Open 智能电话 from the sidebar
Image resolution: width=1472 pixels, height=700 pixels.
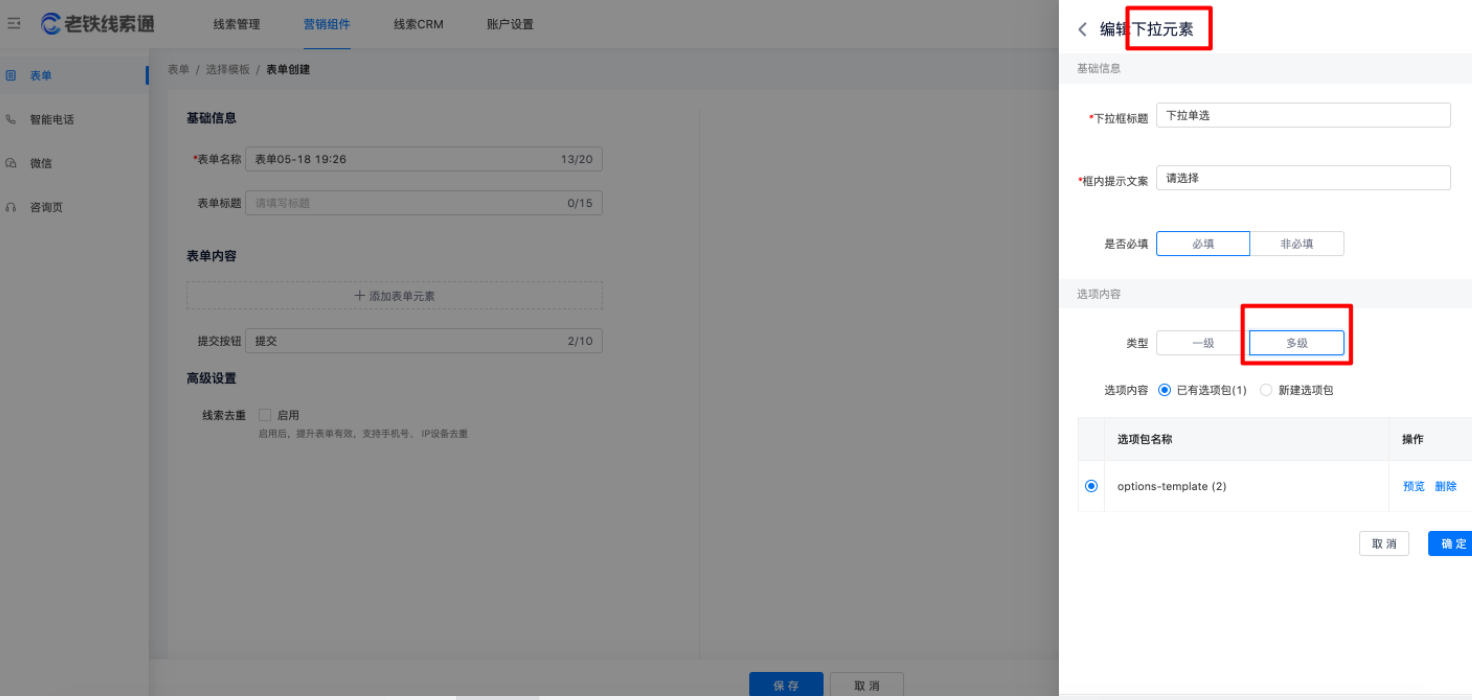coord(51,119)
